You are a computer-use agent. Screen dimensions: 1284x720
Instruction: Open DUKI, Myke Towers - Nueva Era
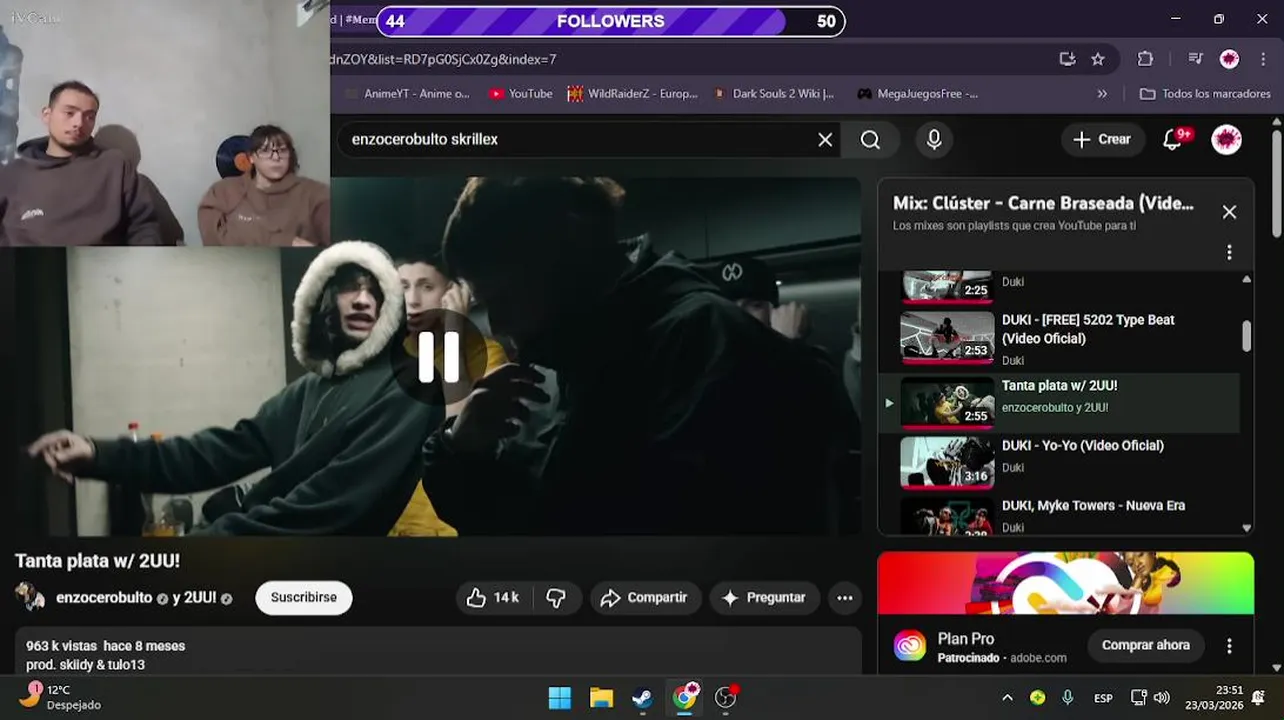point(1060,515)
